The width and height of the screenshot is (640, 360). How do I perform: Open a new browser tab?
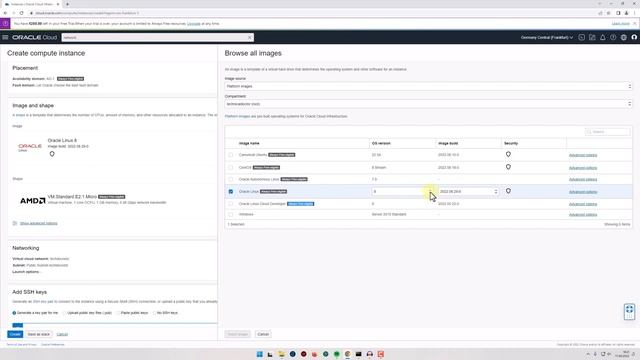pyautogui.click(x=67, y=4)
